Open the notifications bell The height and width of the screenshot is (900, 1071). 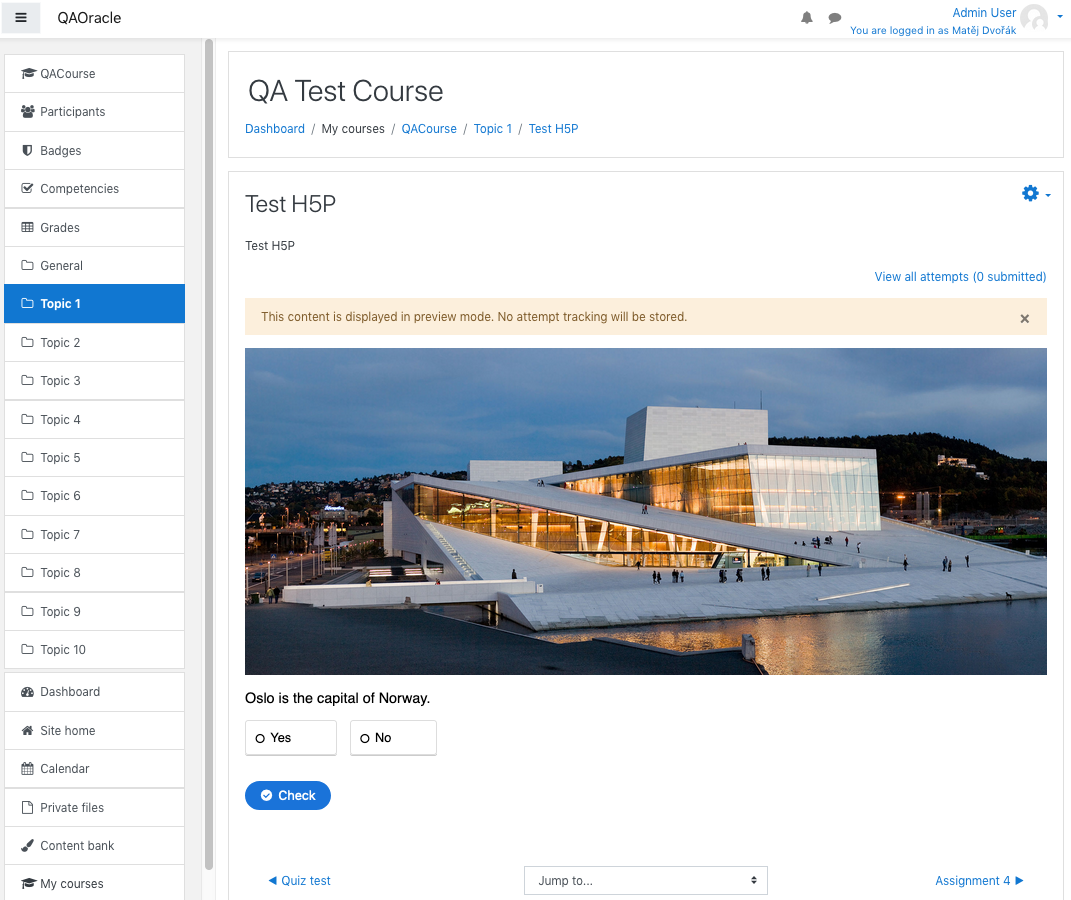[807, 18]
